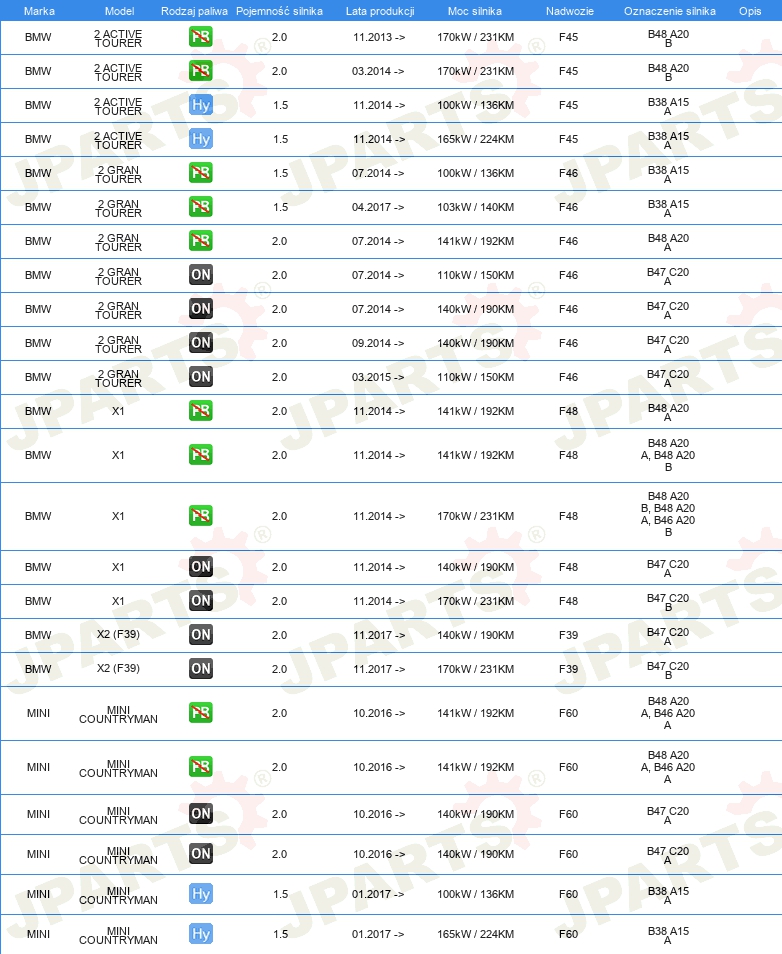Click the Pojemność silnika column header
This screenshot has width=782, height=954.
pos(279,11)
